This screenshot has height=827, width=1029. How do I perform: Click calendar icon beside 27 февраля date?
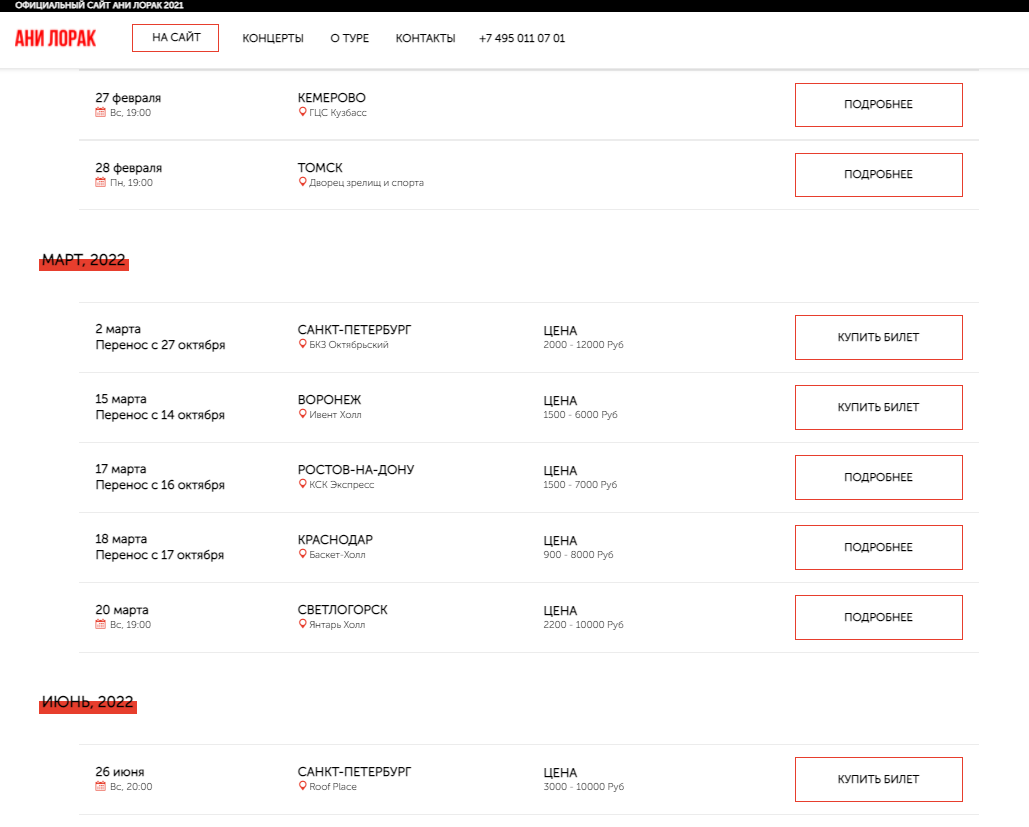point(100,113)
